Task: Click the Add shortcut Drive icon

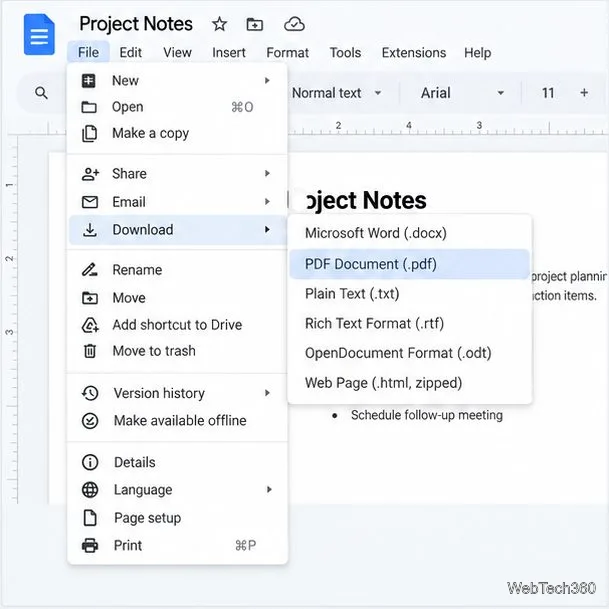Action: click(x=90, y=325)
